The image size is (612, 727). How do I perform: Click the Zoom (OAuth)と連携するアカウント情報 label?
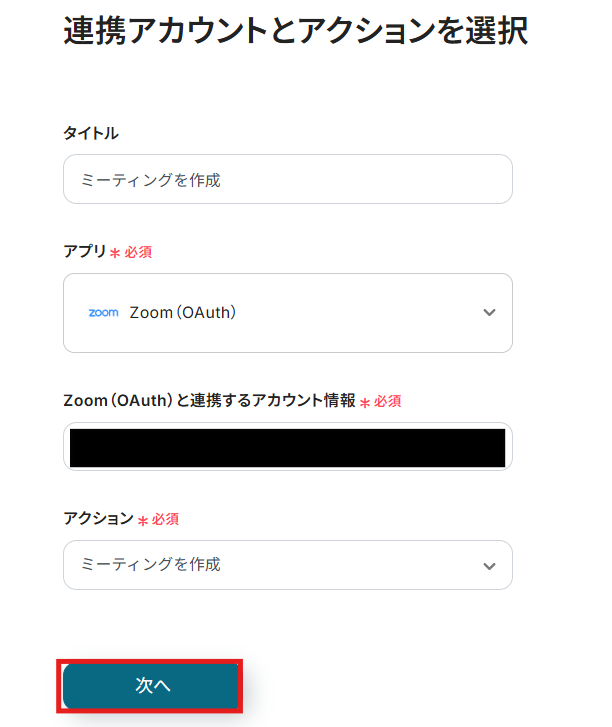click(209, 400)
